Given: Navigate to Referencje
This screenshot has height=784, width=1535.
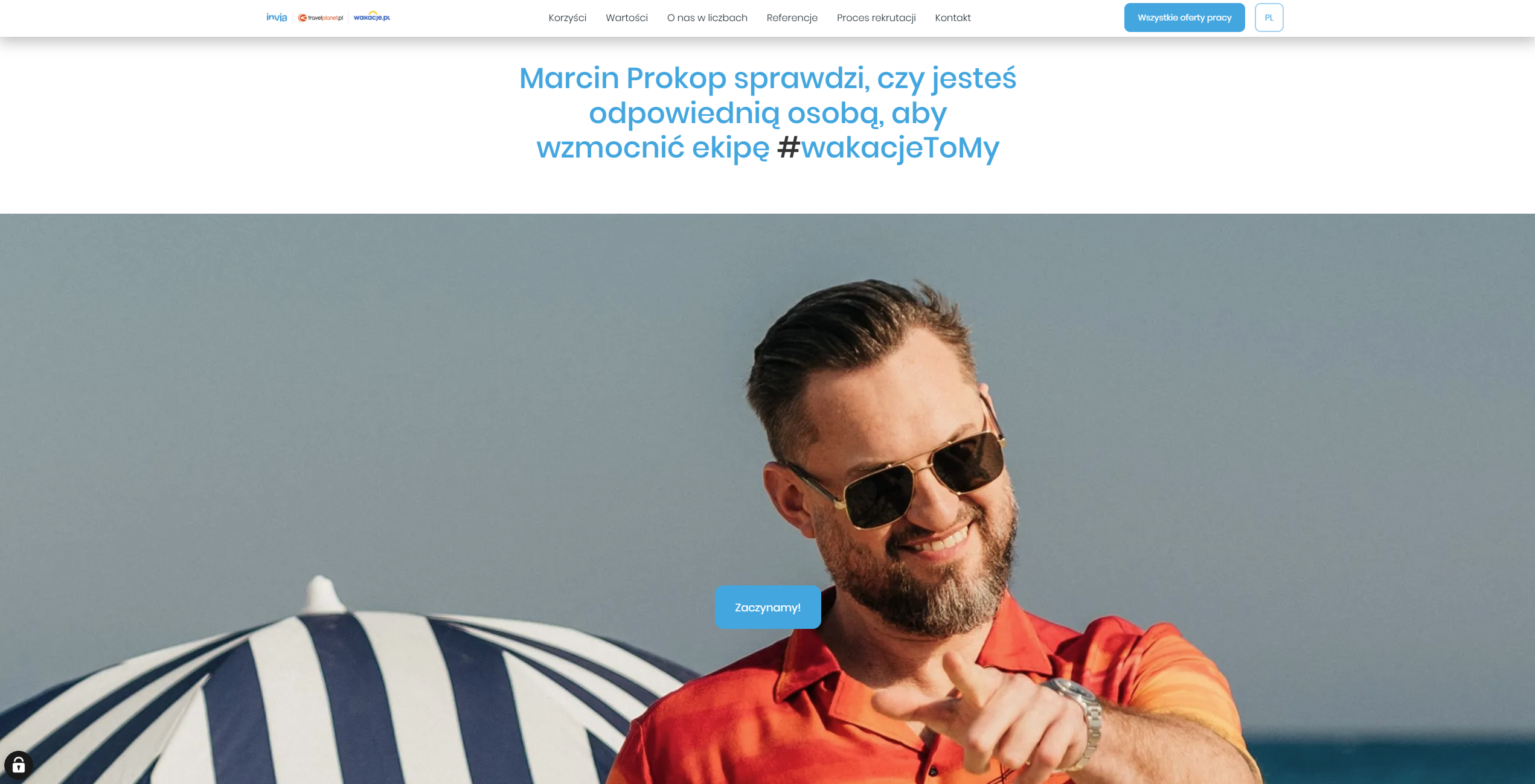Looking at the screenshot, I should (792, 18).
